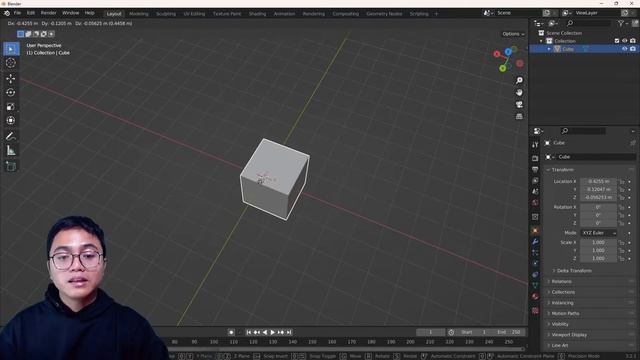Disable Collection in renders via camera icon
This screenshot has height=360, width=640.
633,41
